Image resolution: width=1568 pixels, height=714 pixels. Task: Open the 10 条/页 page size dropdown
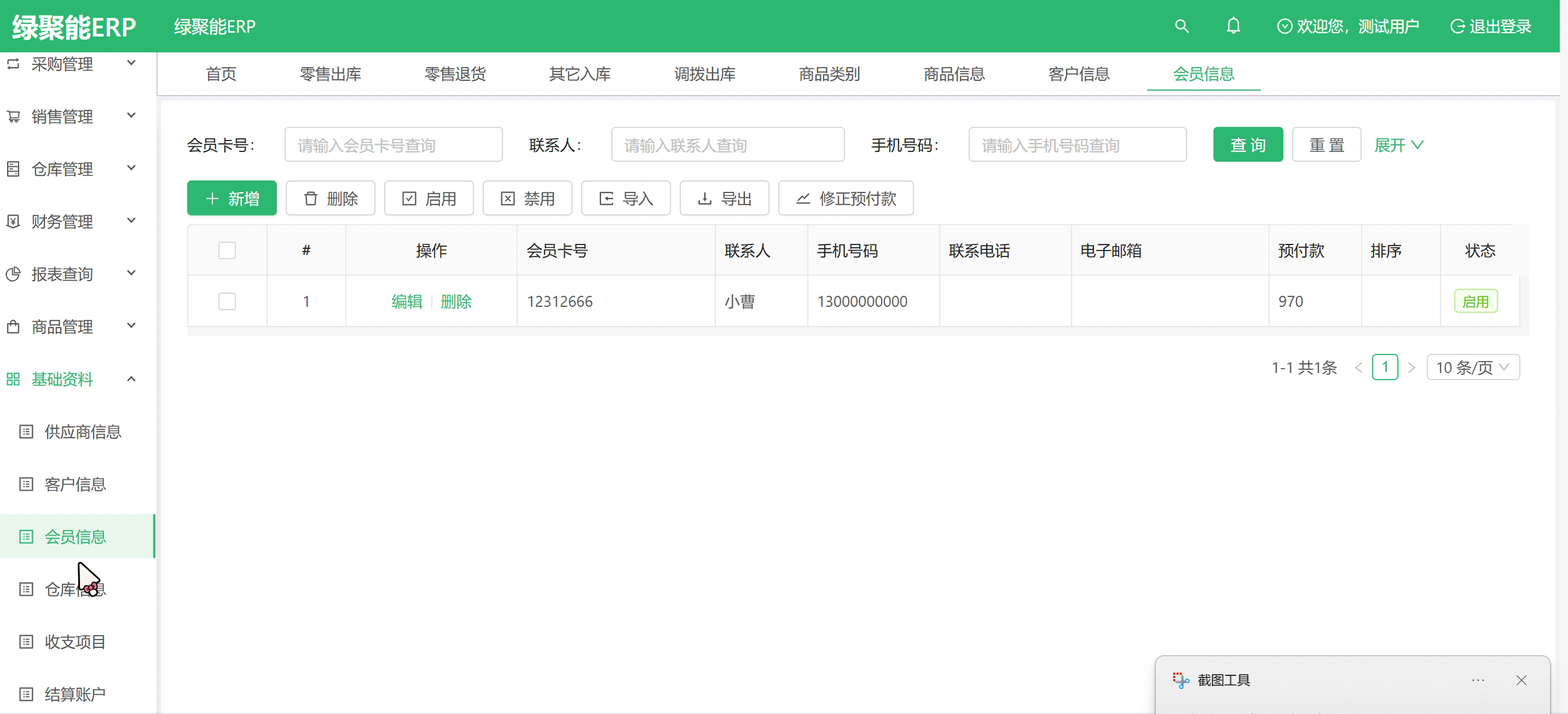click(x=1473, y=367)
